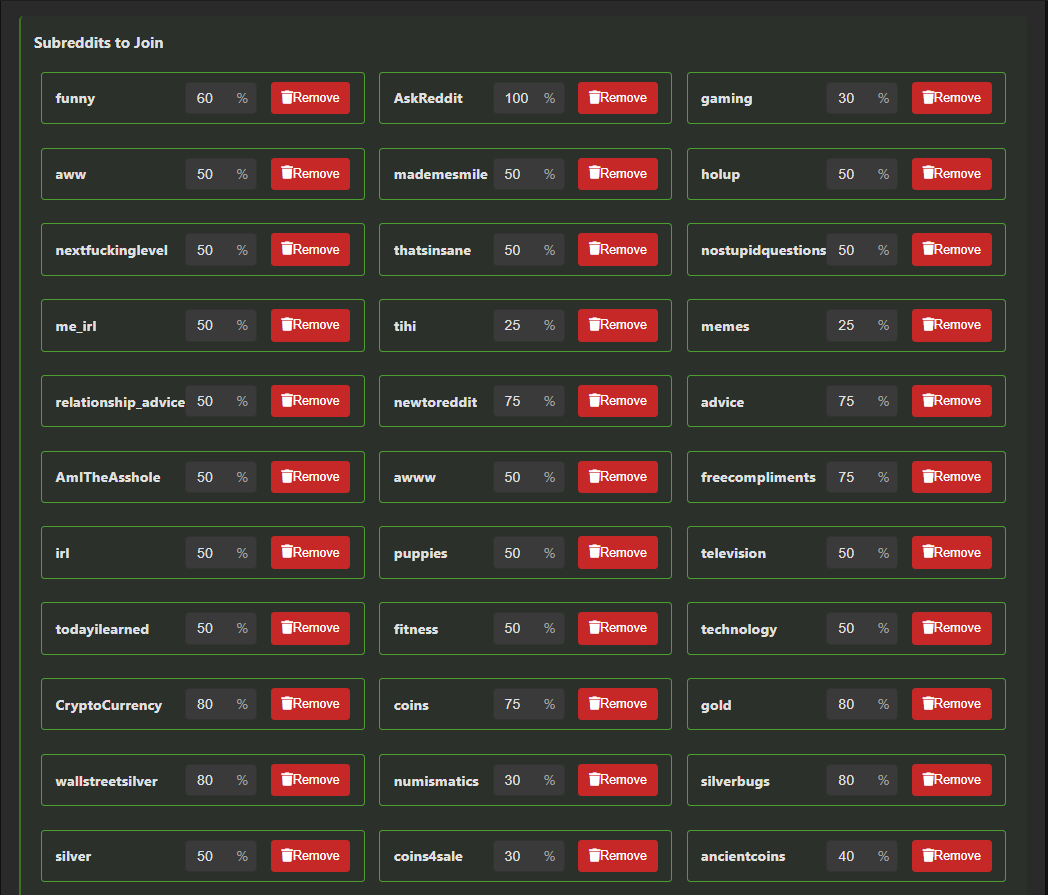The height and width of the screenshot is (895, 1048).
Task: Edit the tihi percentage field
Action: click(x=529, y=326)
